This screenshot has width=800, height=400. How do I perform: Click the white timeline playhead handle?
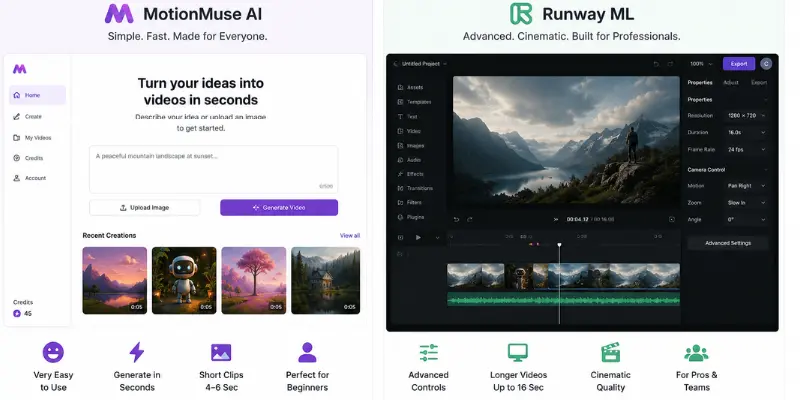[x=559, y=245]
